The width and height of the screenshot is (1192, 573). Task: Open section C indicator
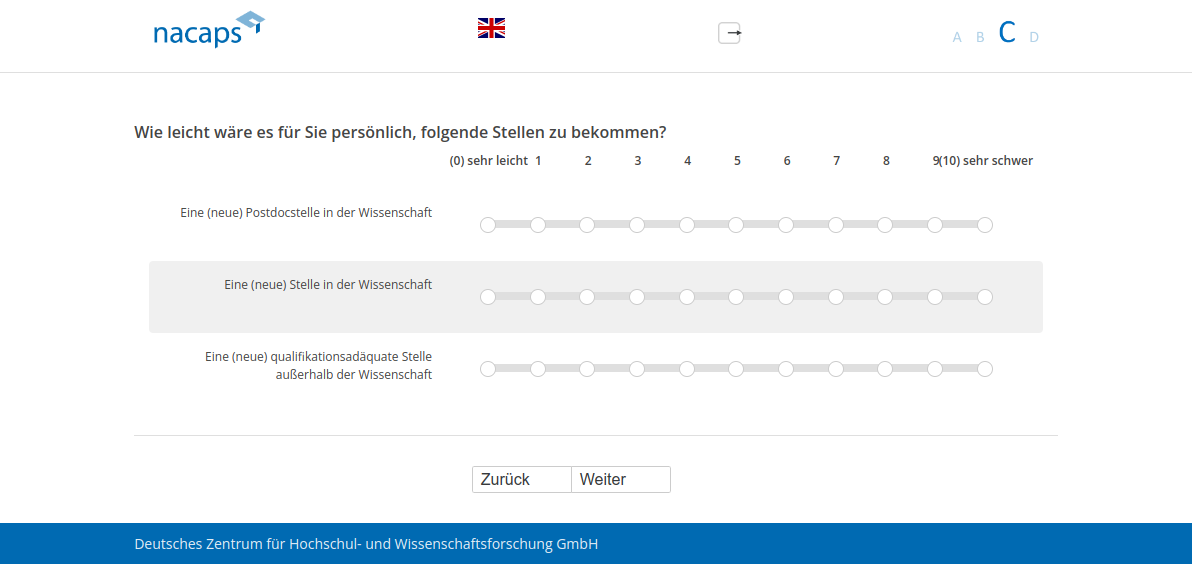pos(1007,33)
